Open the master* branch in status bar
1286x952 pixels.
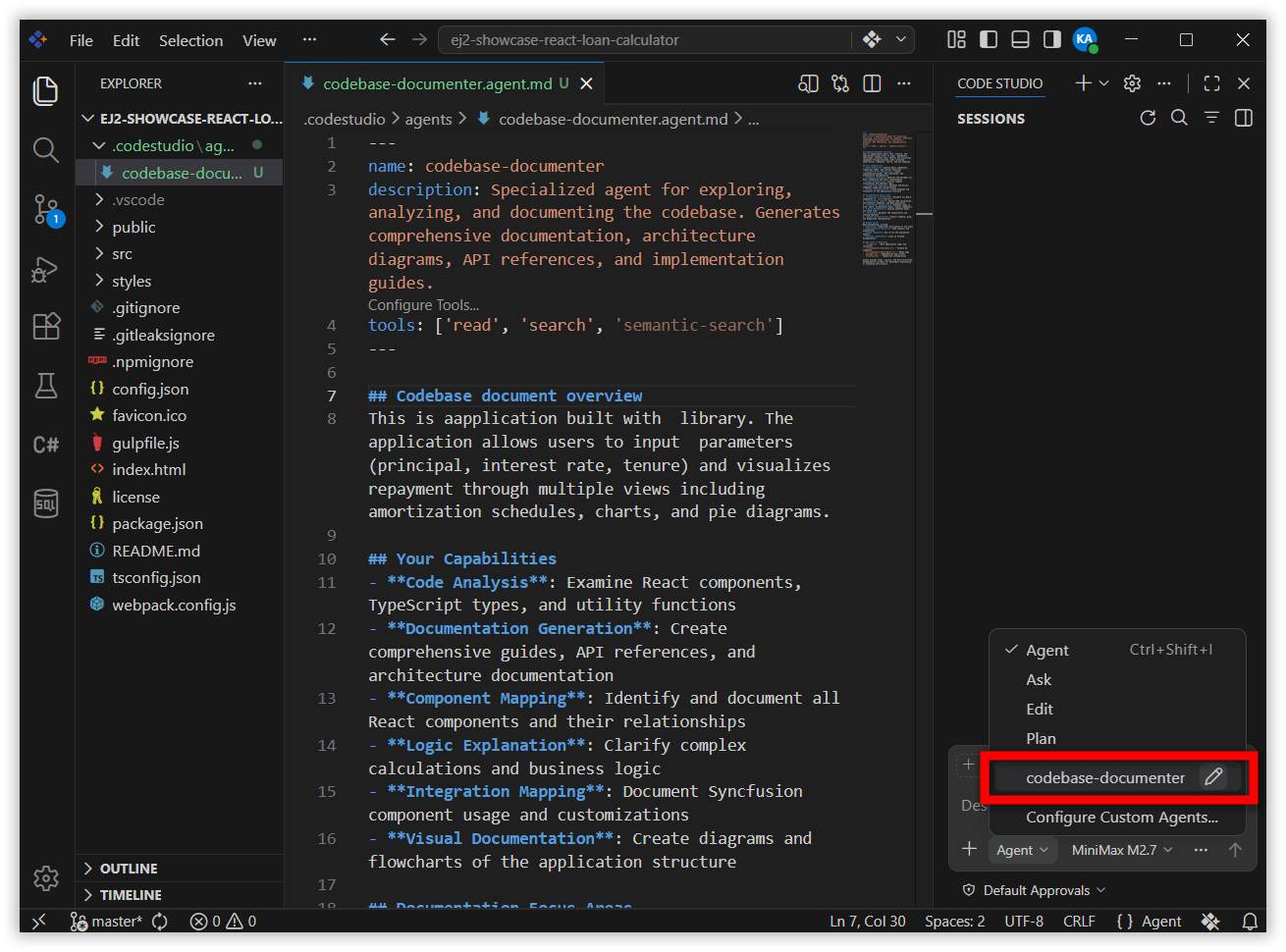pos(107,921)
